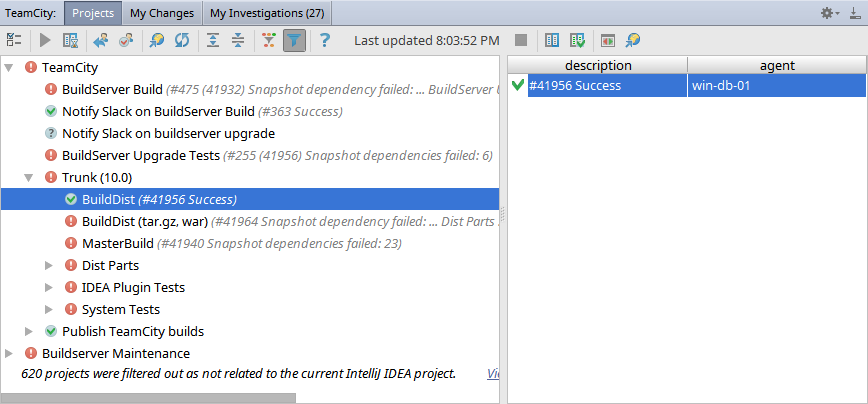Click the person with checkmark icon

(126, 40)
